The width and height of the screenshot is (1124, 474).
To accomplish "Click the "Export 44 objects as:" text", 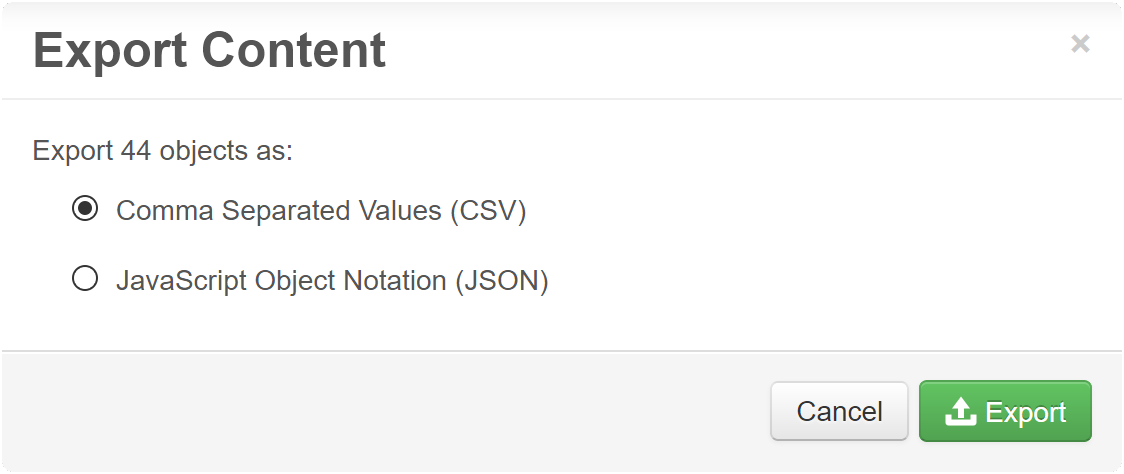I will pos(162,152).
